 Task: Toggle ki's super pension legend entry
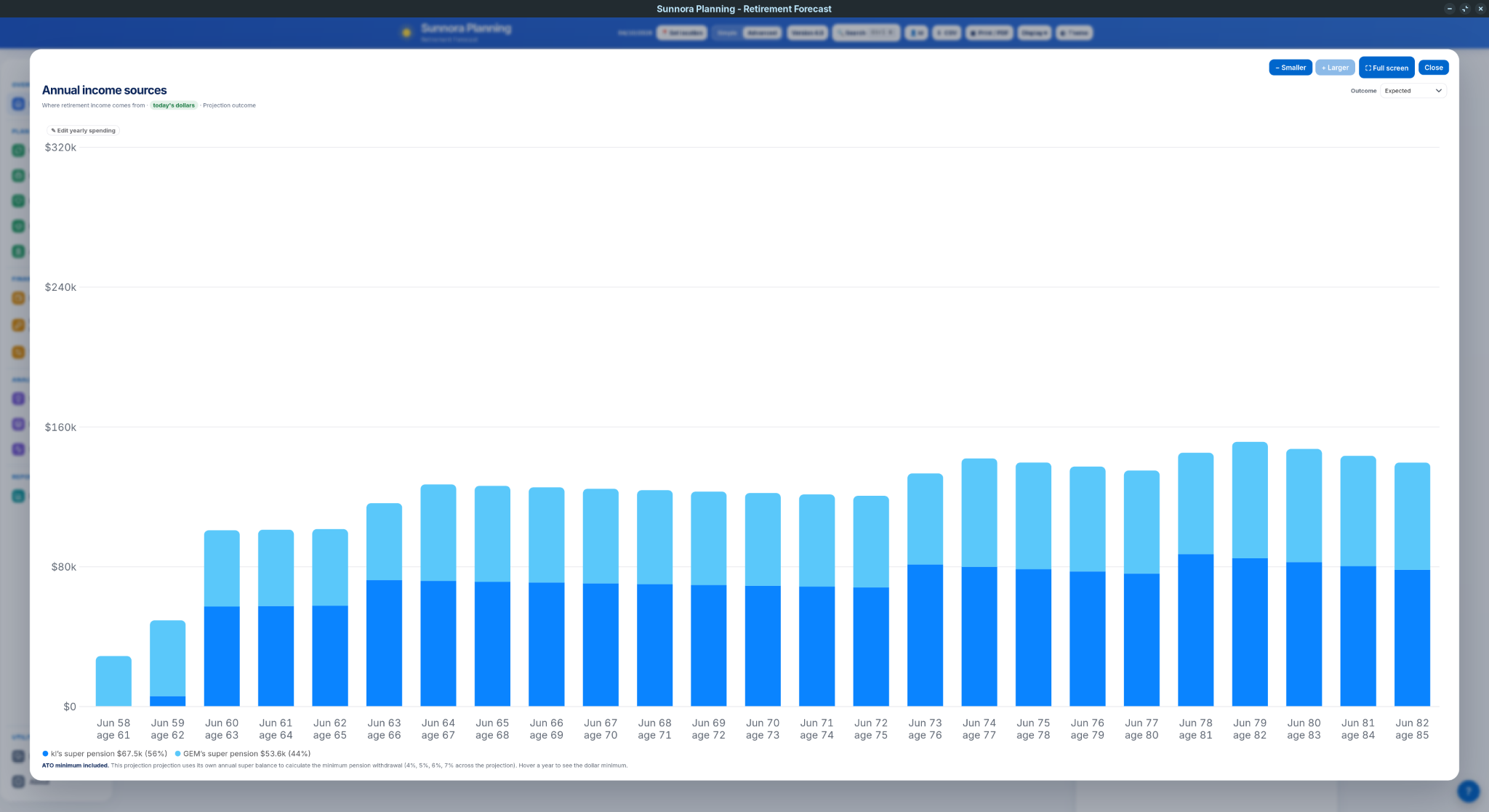(x=105, y=754)
